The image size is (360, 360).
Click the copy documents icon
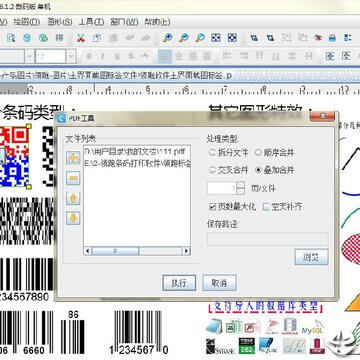(97, 38)
